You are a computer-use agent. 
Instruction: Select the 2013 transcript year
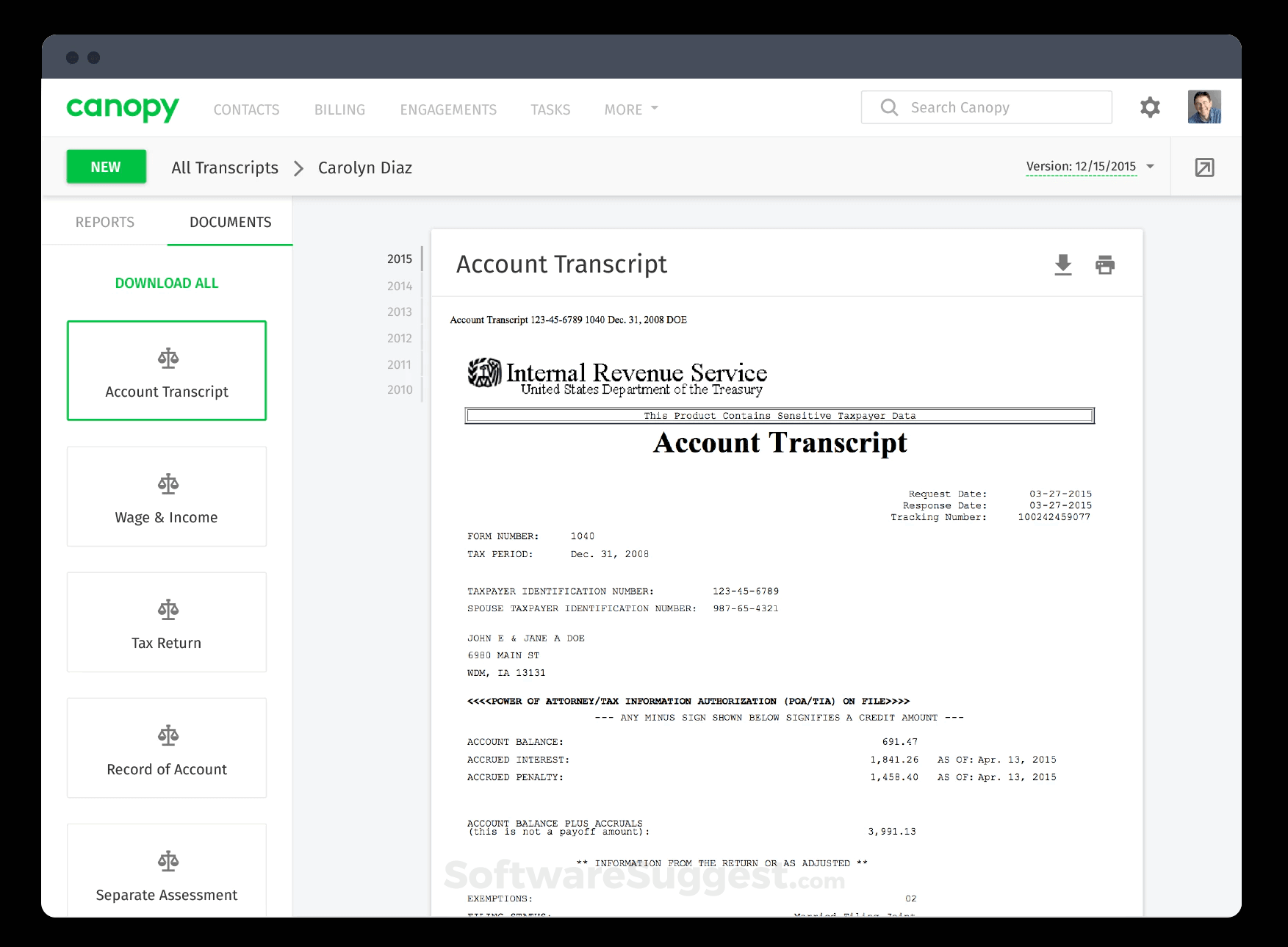(399, 312)
